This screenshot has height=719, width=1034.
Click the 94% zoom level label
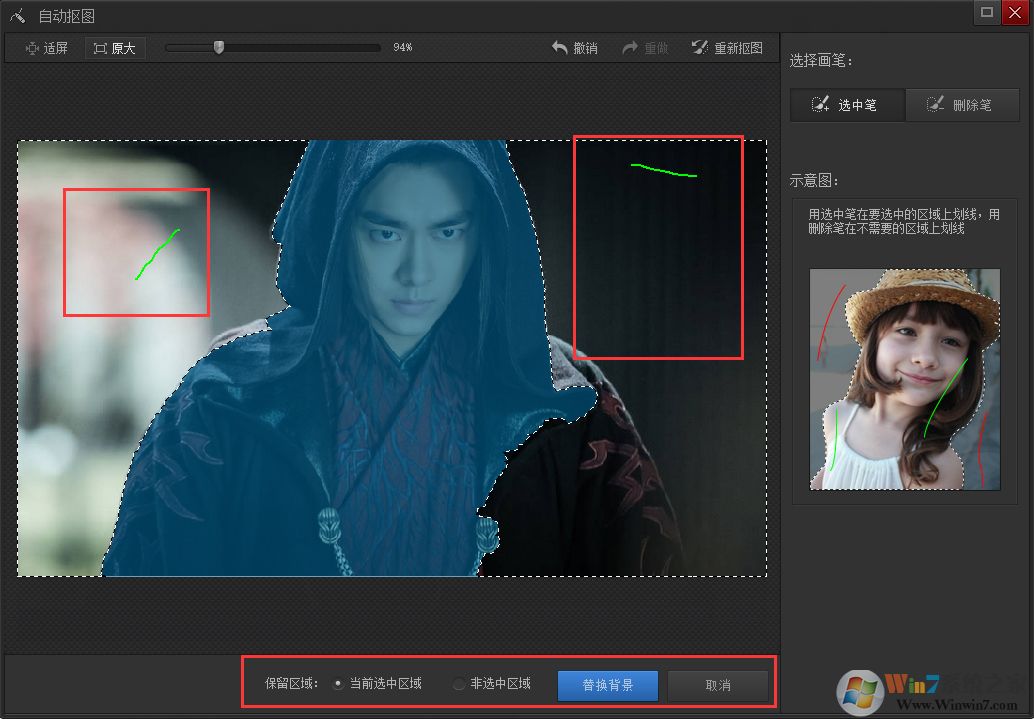(x=403, y=47)
